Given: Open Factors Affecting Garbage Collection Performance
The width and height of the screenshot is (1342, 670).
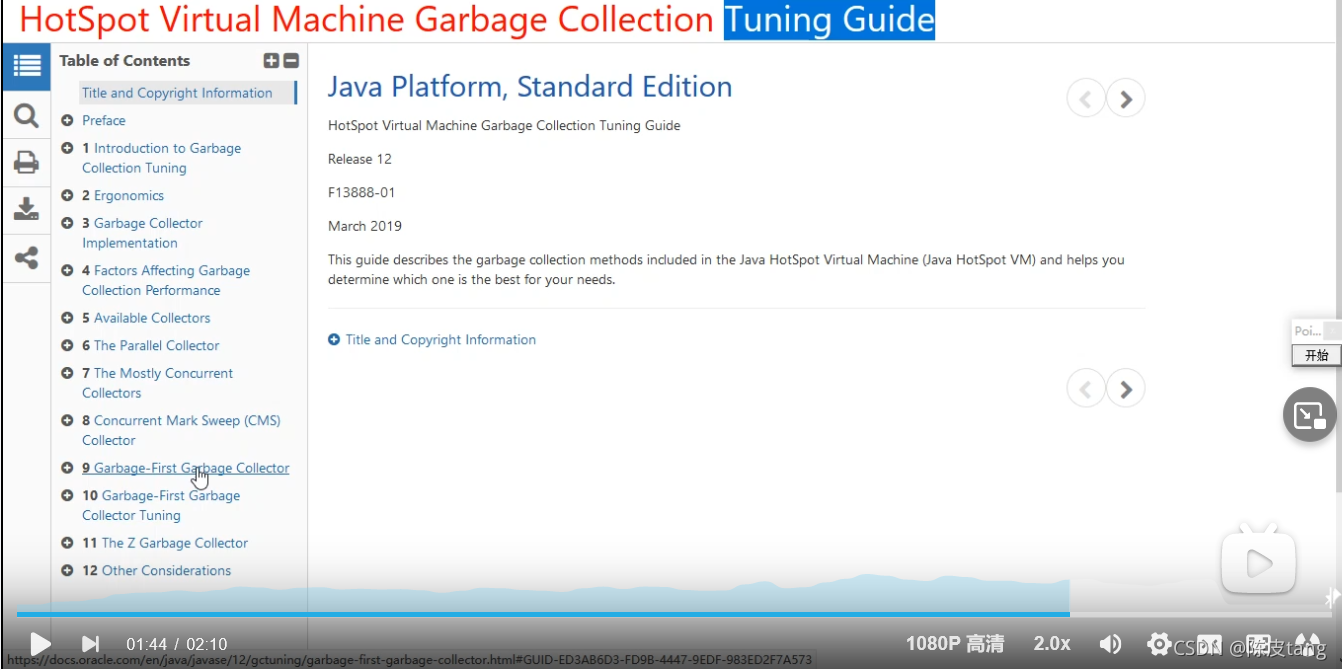Looking at the screenshot, I should tap(166, 280).
